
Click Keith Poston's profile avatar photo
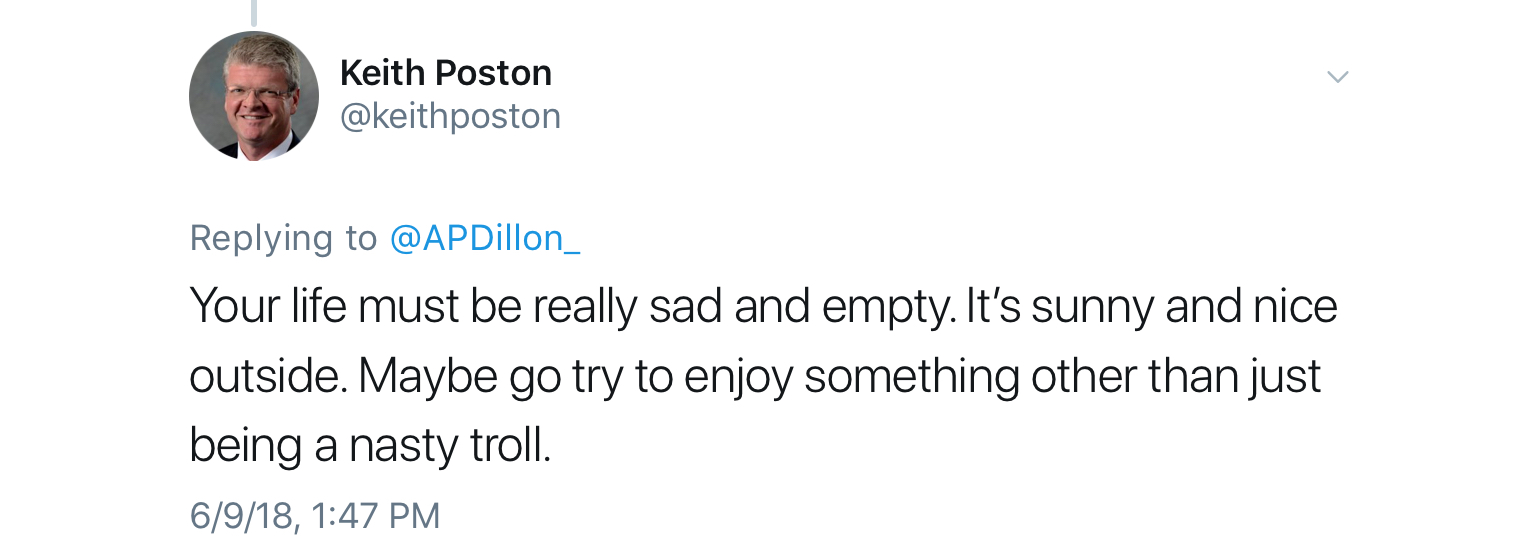(254, 96)
